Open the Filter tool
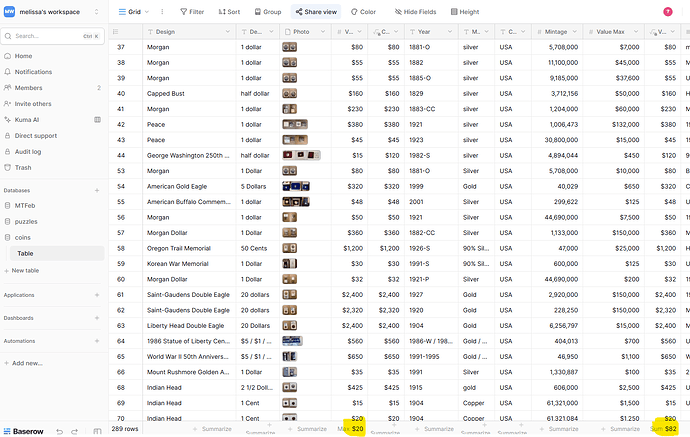 [192, 12]
